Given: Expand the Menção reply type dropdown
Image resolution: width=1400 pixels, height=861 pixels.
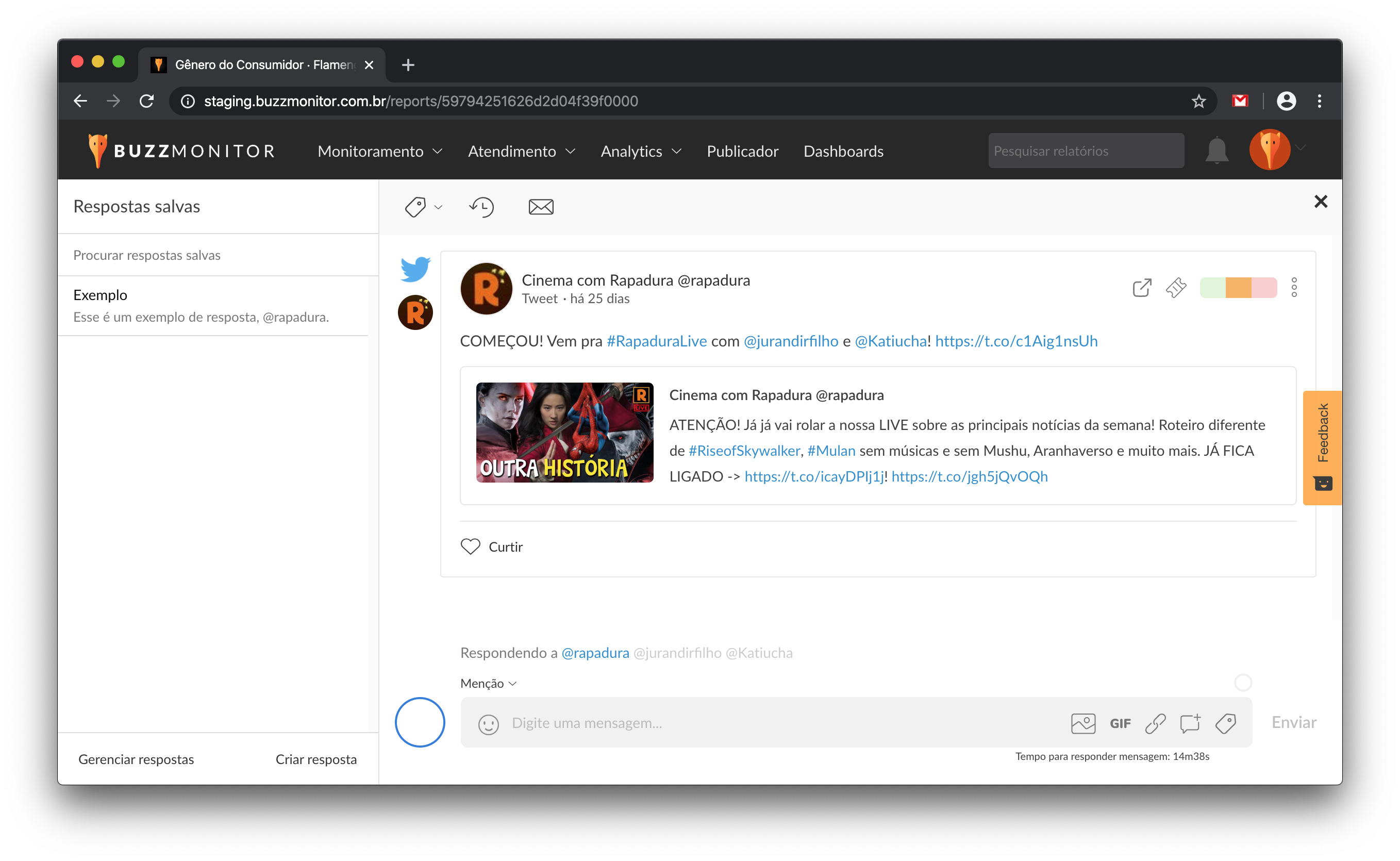Looking at the screenshot, I should (x=489, y=683).
